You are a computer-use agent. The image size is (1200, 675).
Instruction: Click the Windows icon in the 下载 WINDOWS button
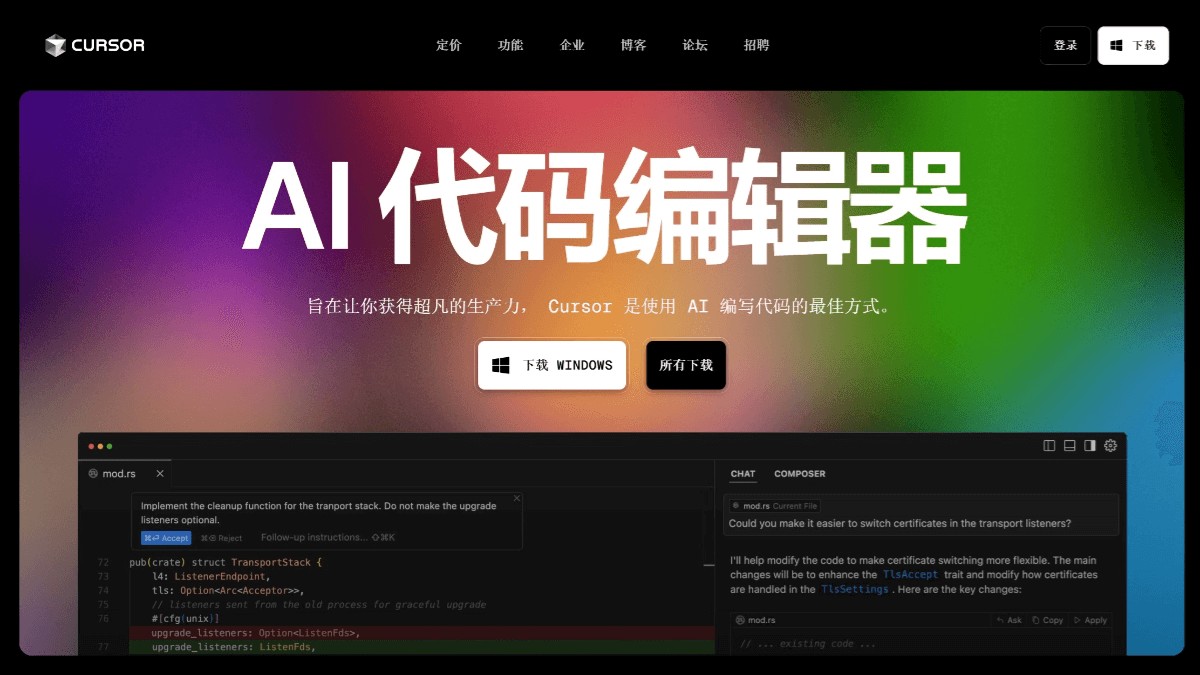click(501, 365)
